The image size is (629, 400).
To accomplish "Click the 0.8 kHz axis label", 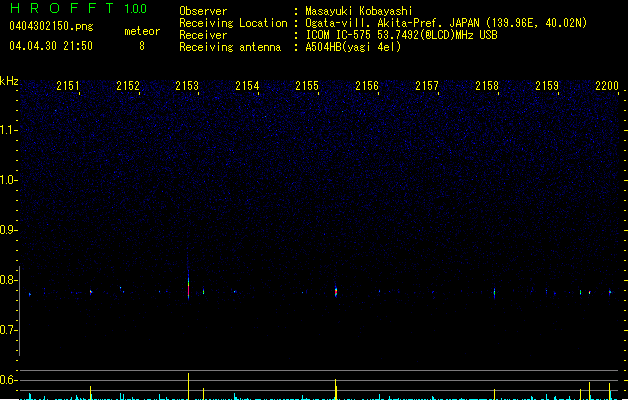I will pyautogui.click(x=8, y=280).
